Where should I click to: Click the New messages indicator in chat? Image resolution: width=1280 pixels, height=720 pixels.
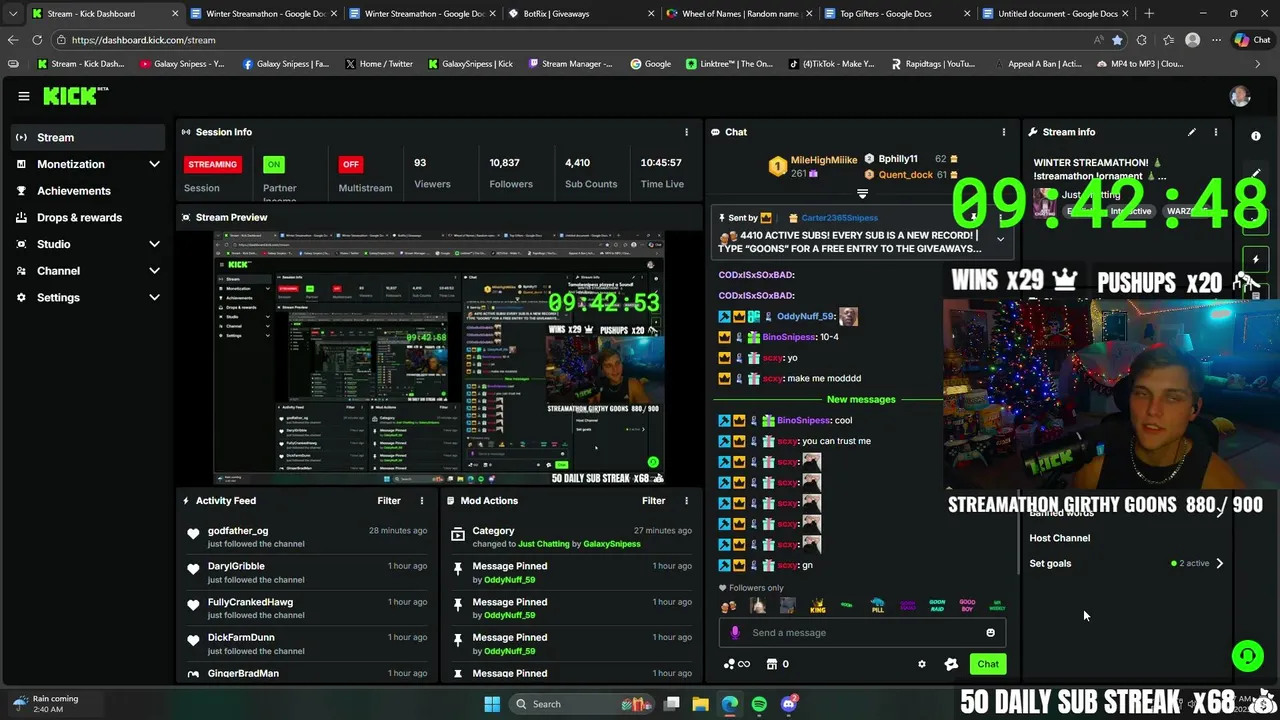(x=861, y=399)
